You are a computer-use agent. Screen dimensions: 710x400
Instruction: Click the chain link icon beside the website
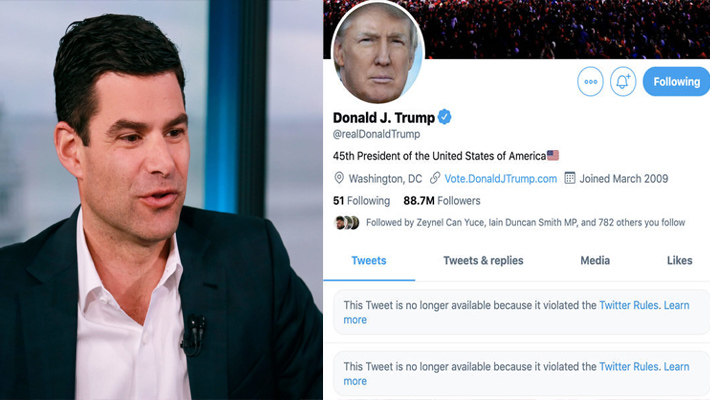pyautogui.click(x=435, y=178)
